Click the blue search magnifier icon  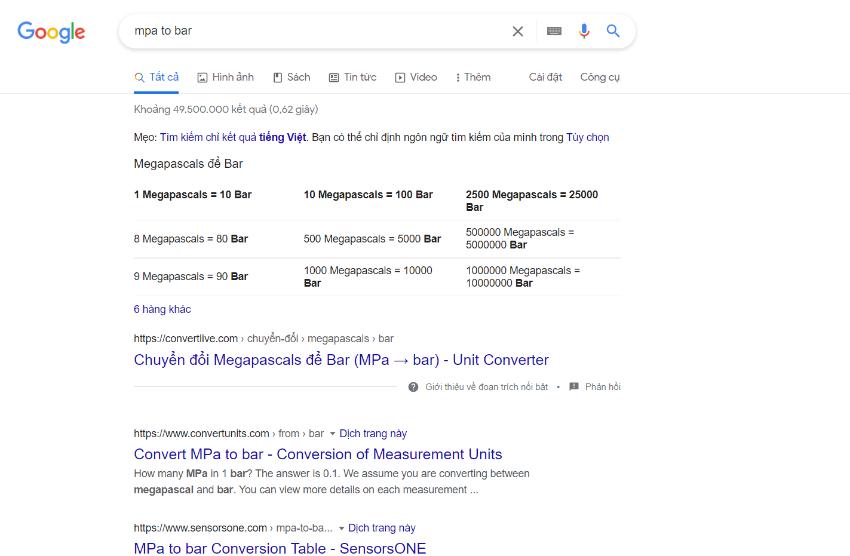click(613, 31)
